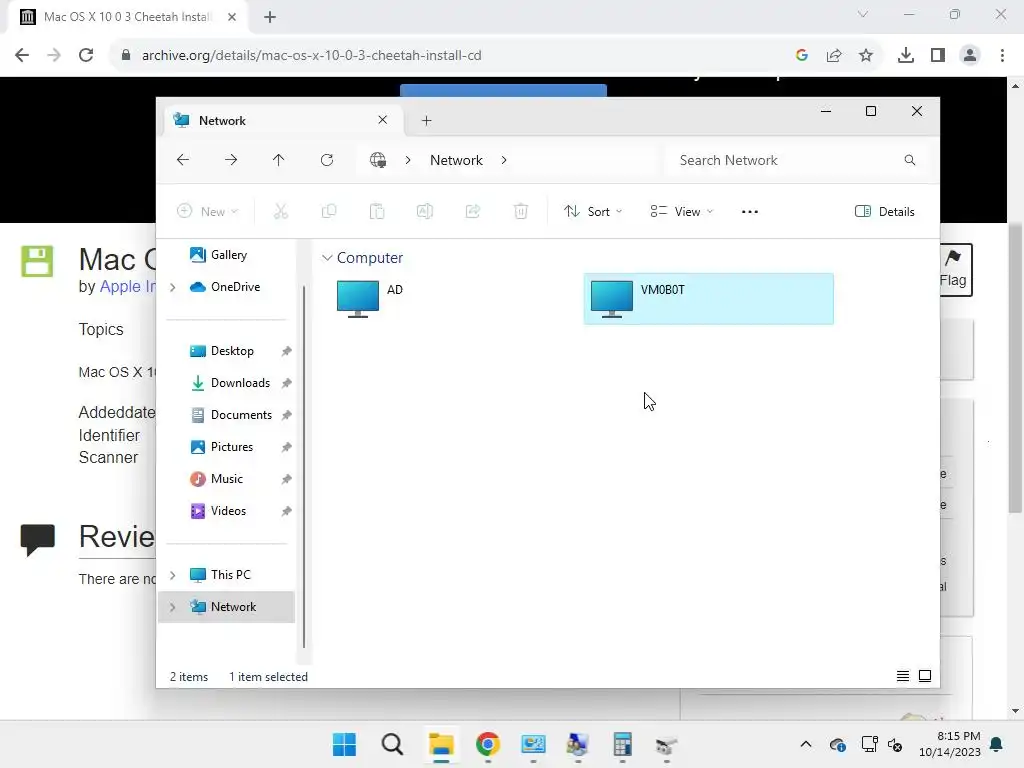This screenshot has width=1024, height=768.
Task: Open the See more ellipsis menu
Action: 750,212
